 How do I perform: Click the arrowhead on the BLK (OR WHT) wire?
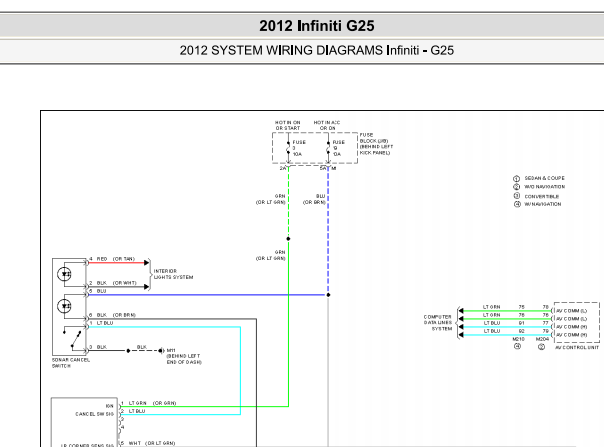point(146,287)
